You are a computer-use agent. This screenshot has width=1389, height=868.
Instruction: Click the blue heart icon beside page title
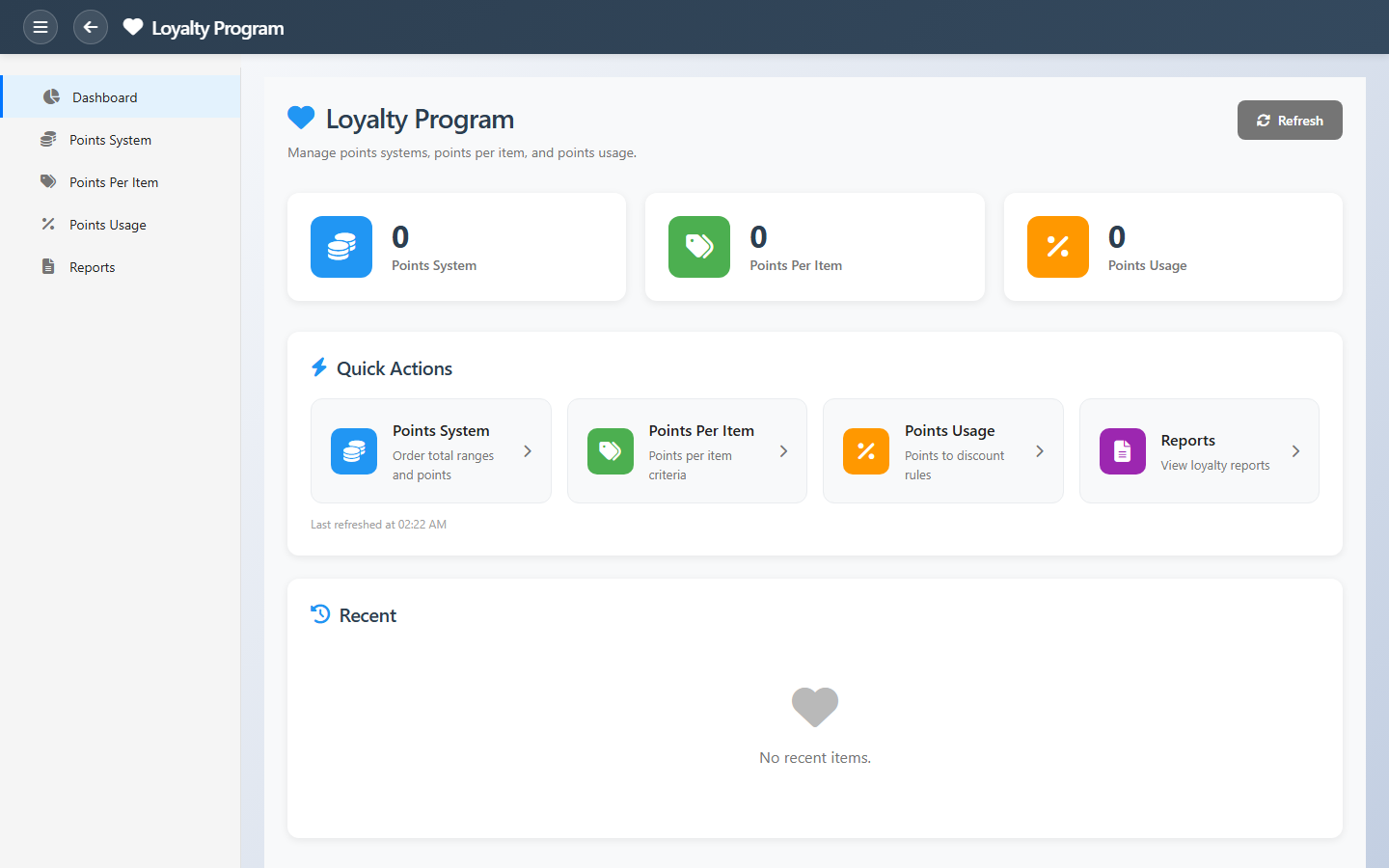tap(301, 118)
